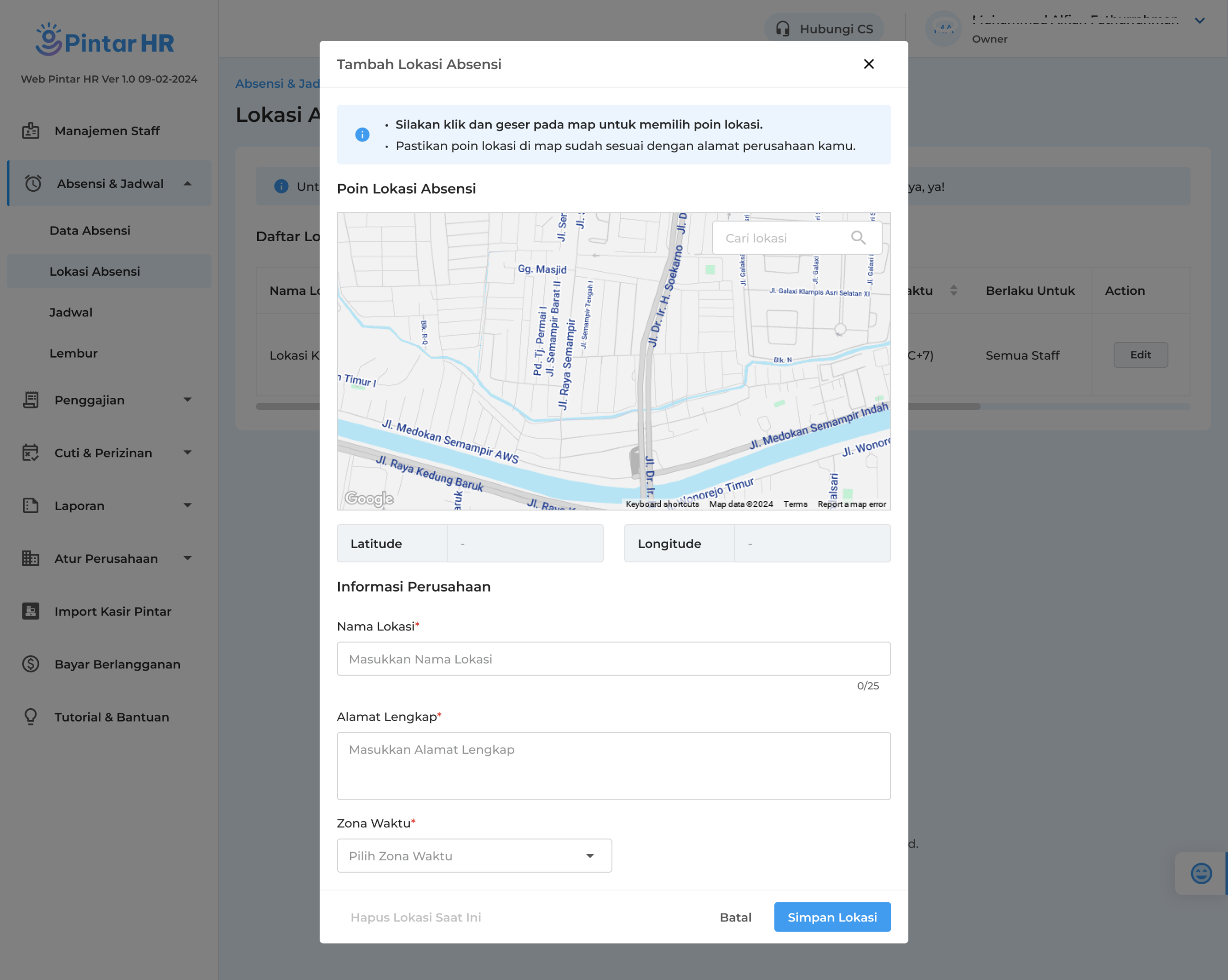Expand the Cuti & Perizinan arrow

pos(188,453)
